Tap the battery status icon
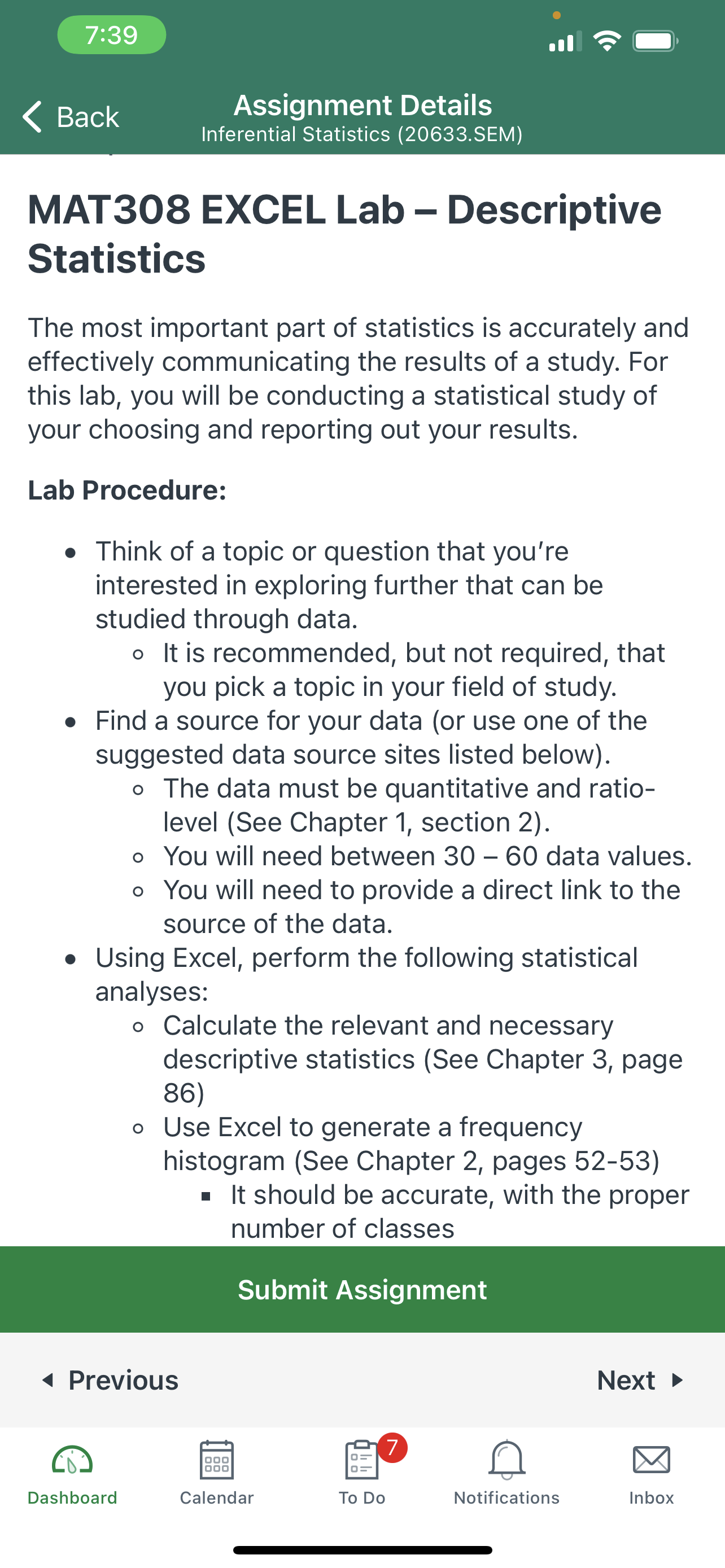The height and width of the screenshot is (1568, 725). coord(655,41)
